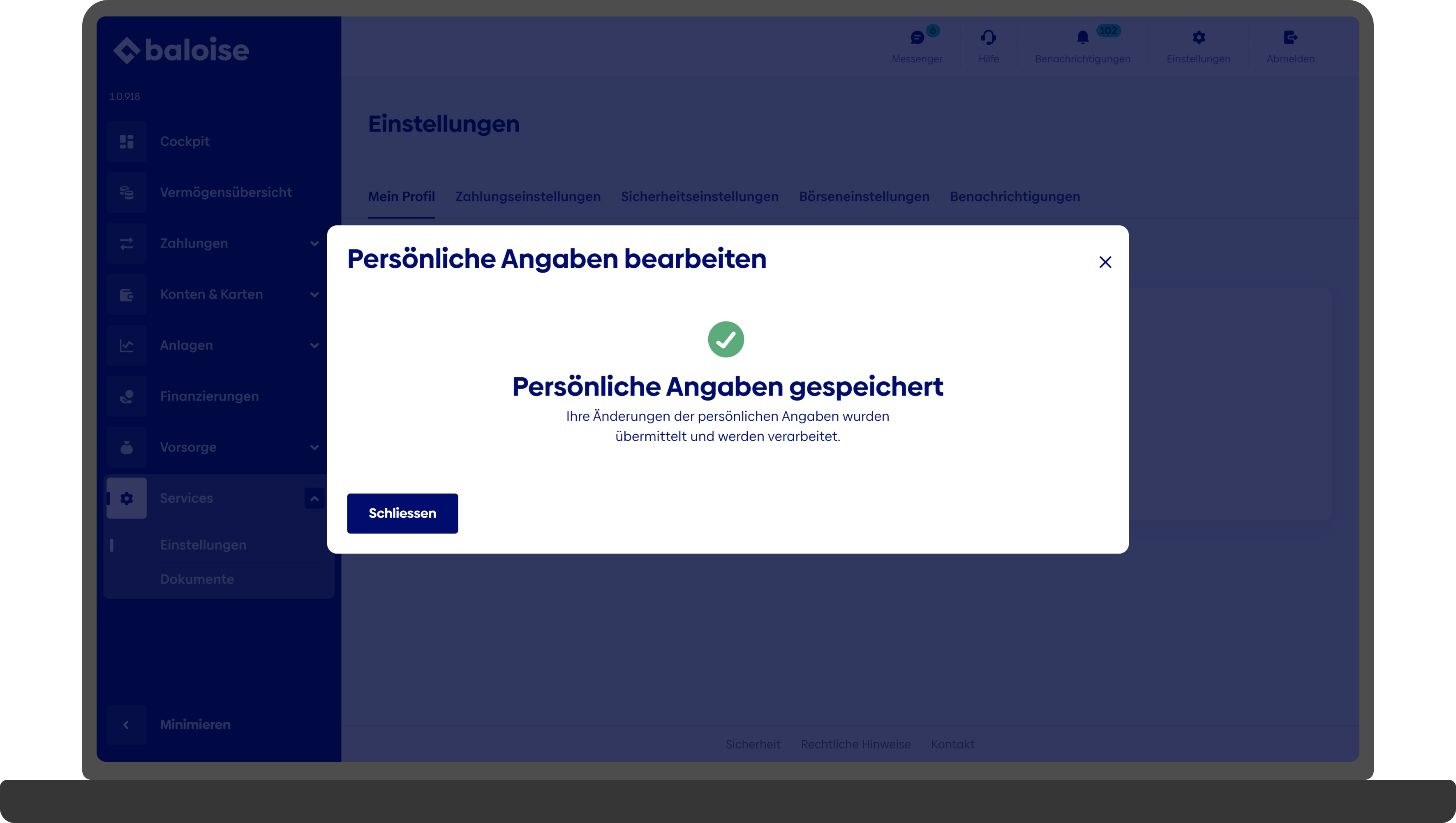Viewport: 1456px width, 823px height.
Task: Open the Cockpit dashboard icon
Action: click(127, 141)
